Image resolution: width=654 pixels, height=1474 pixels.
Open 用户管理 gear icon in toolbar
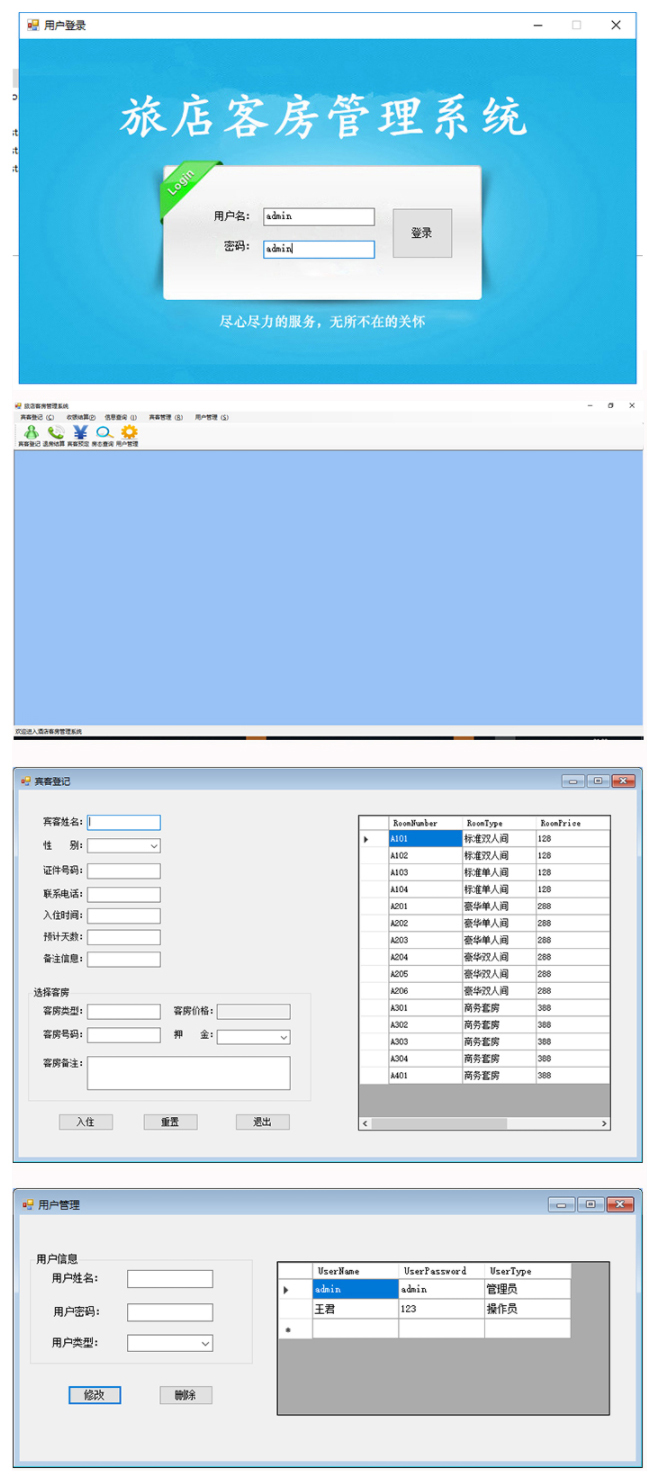[x=128, y=433]
